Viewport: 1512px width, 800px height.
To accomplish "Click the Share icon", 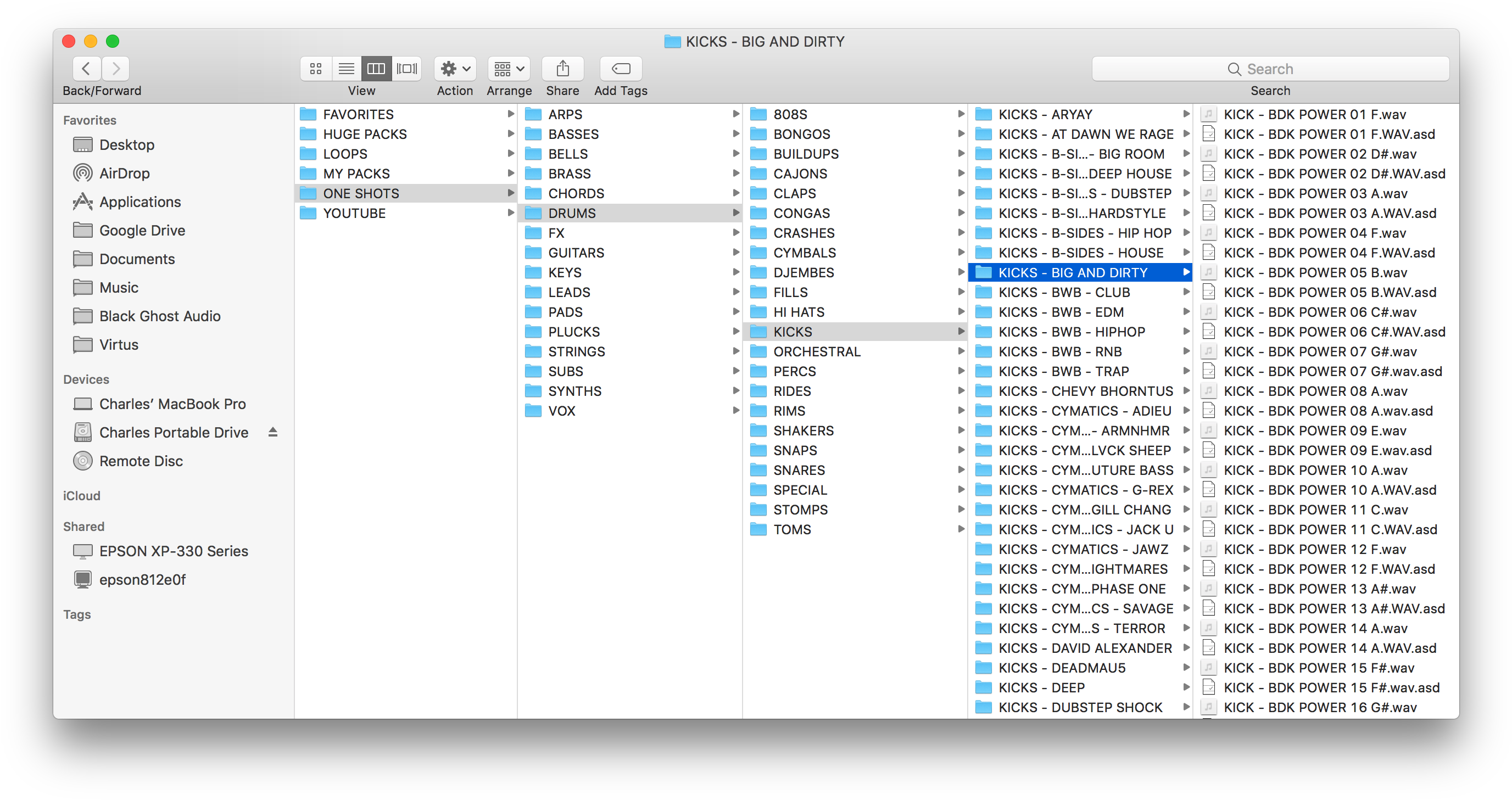I will [562, 69].
